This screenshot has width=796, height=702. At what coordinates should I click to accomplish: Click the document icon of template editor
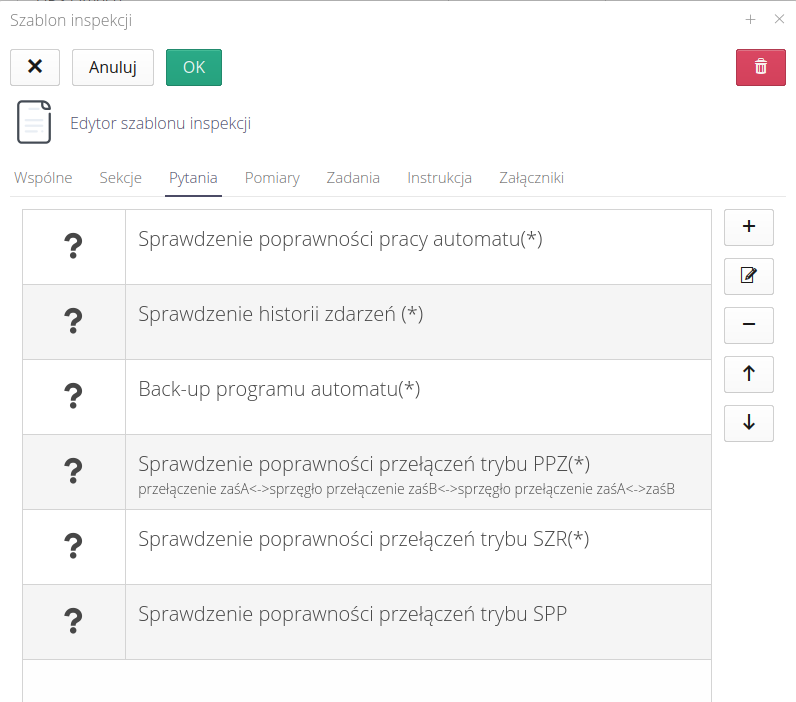tap(34, 123)
